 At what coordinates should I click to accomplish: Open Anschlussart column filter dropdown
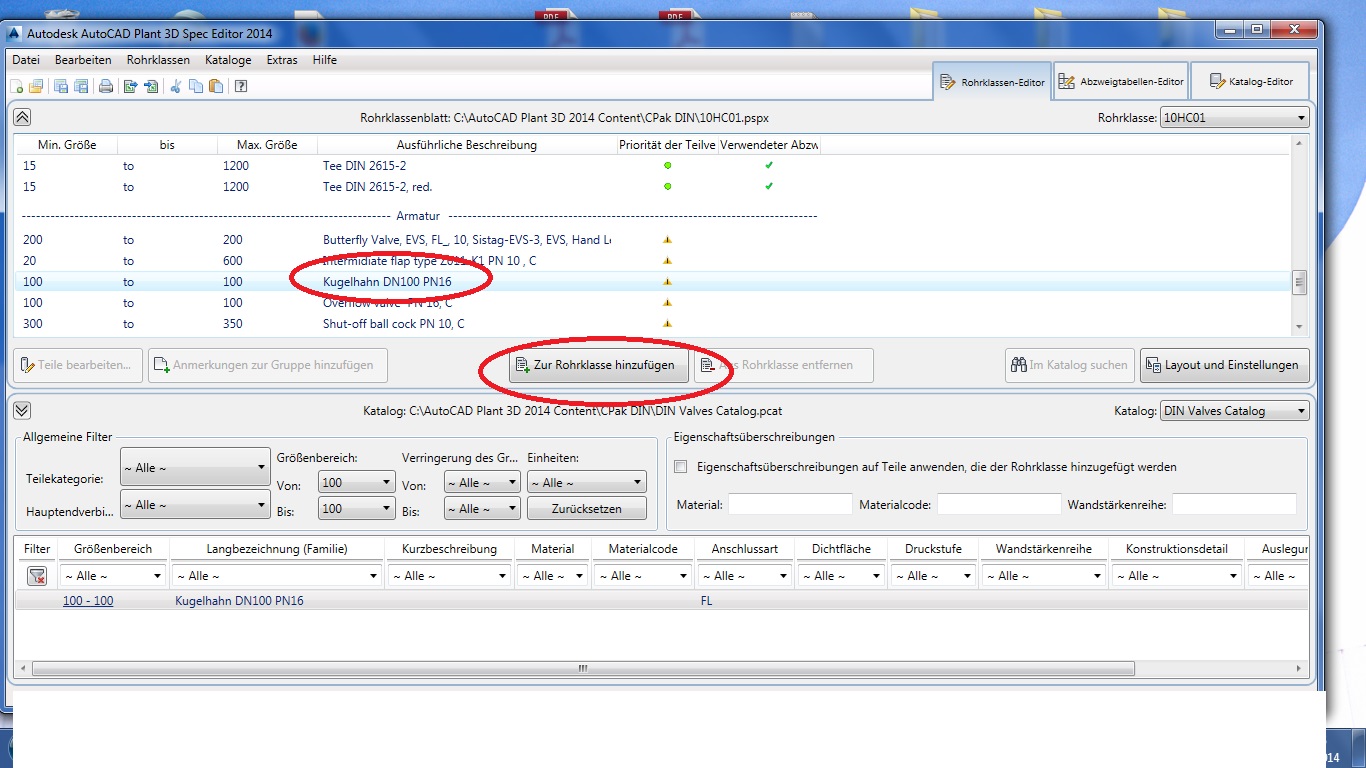click(x=745, y=576)
